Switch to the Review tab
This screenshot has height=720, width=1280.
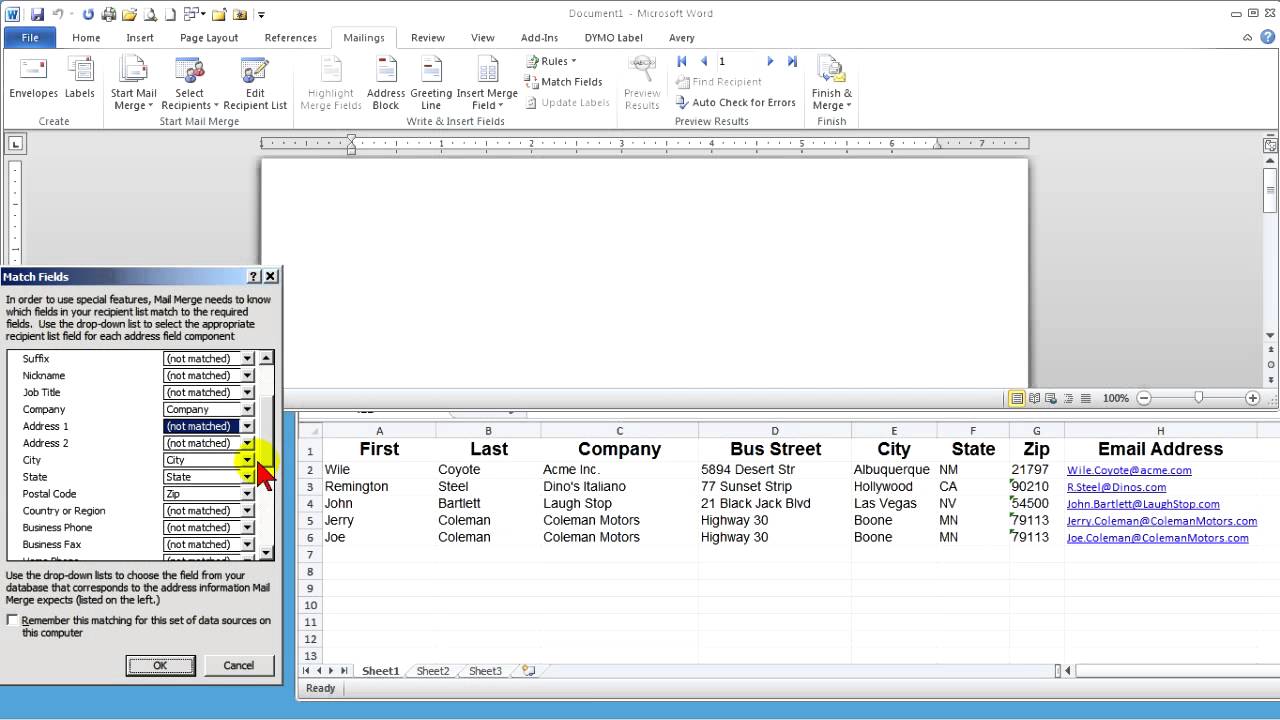[x=428, y=38]
